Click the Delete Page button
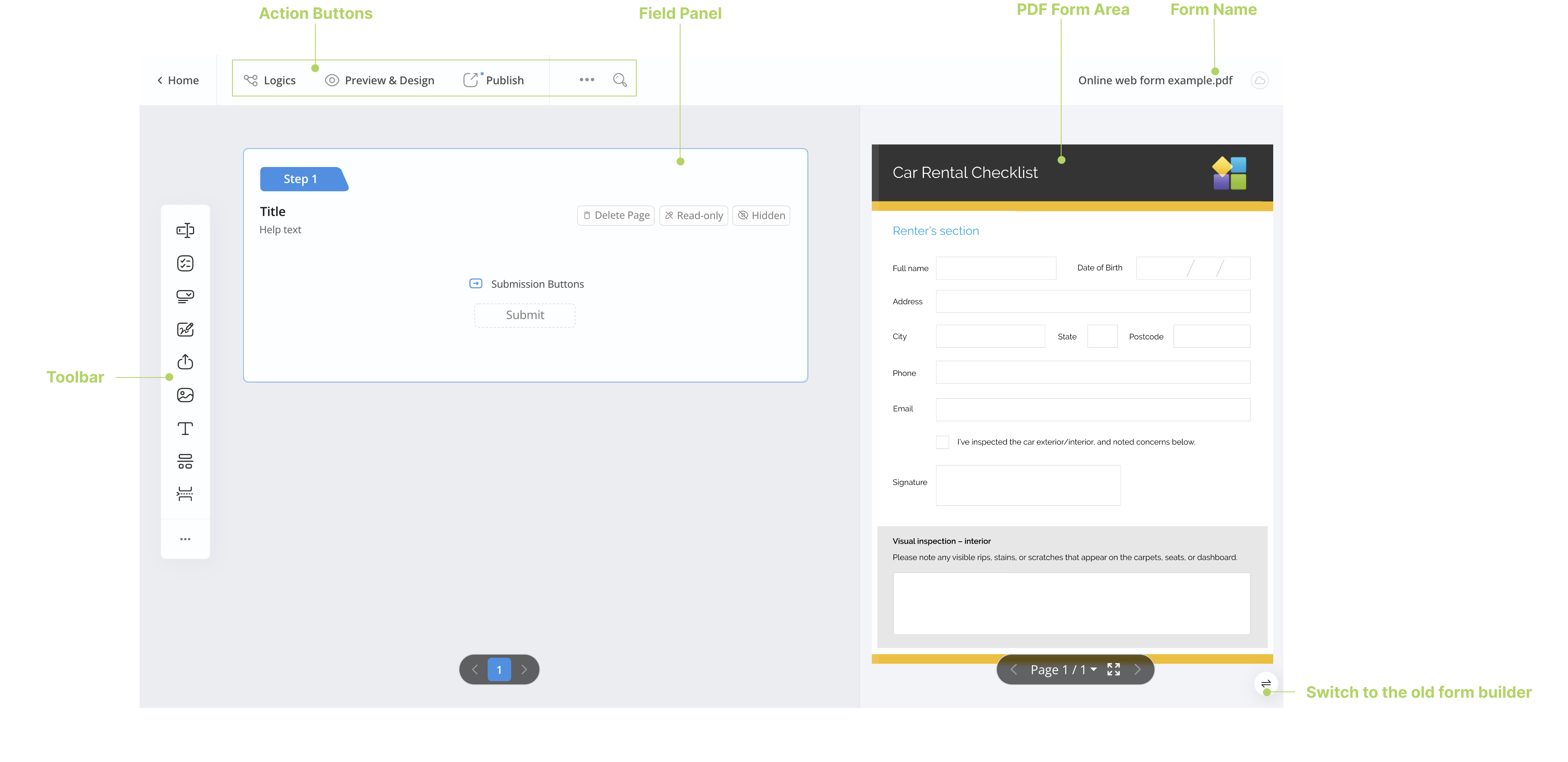 [614, 214]
